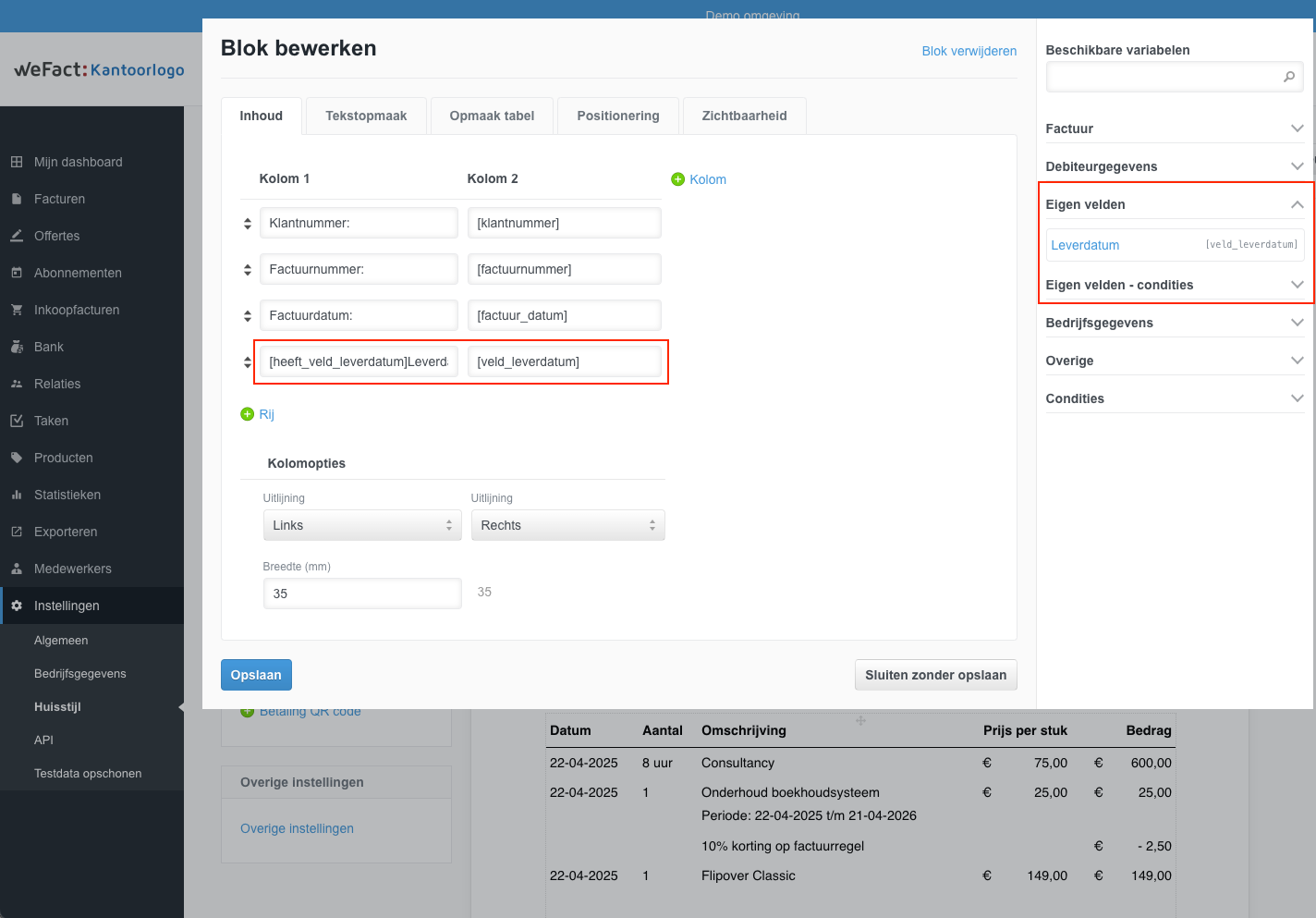Click Sluiten zonder opslaan button
Screen dimensions: 1316x918
[x=935, y=675]
